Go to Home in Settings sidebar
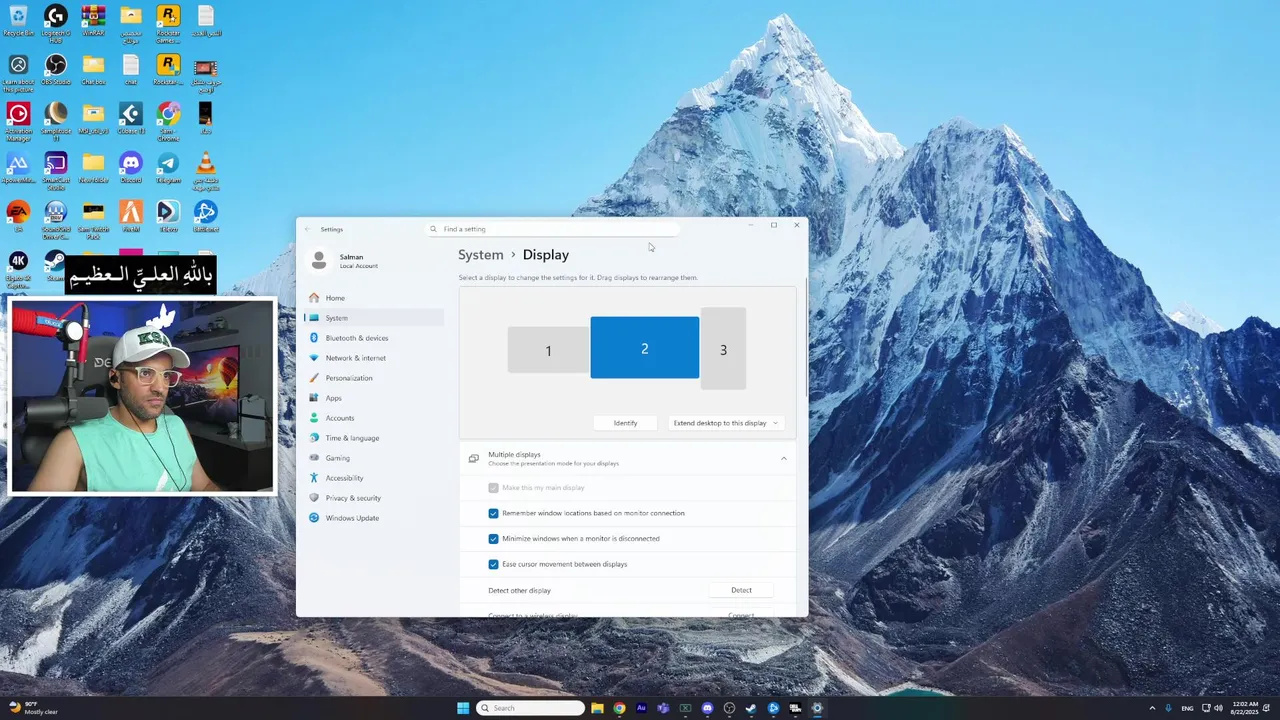Viewport: 1280px width, 720px height. [375, 298]
